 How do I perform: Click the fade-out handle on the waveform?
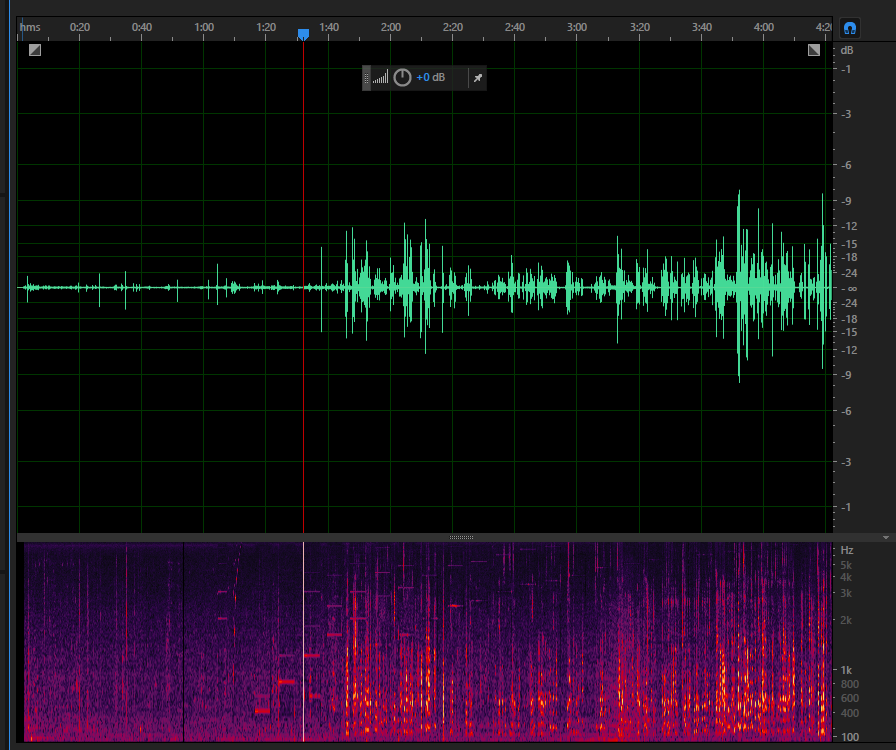814,50
